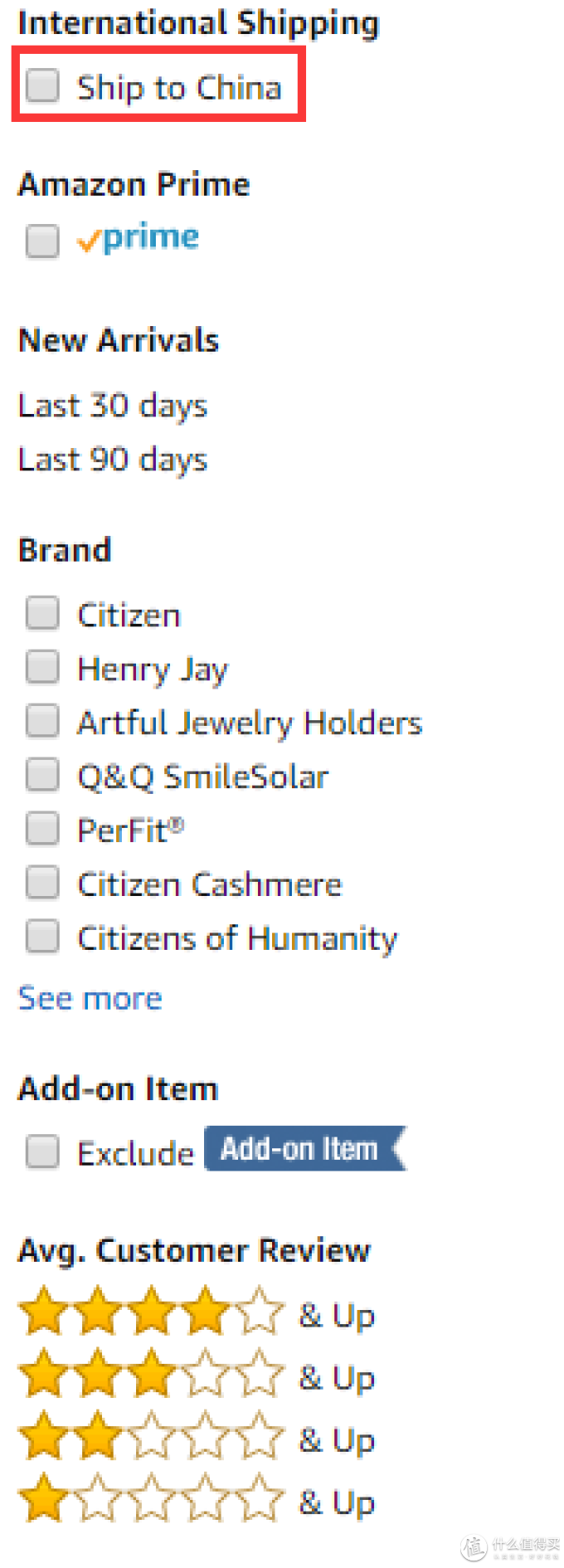This screenshot has height=1568, width=564.
Task: Select the 2 stars & Up rating filter
Action: [x=197, y=1439]
